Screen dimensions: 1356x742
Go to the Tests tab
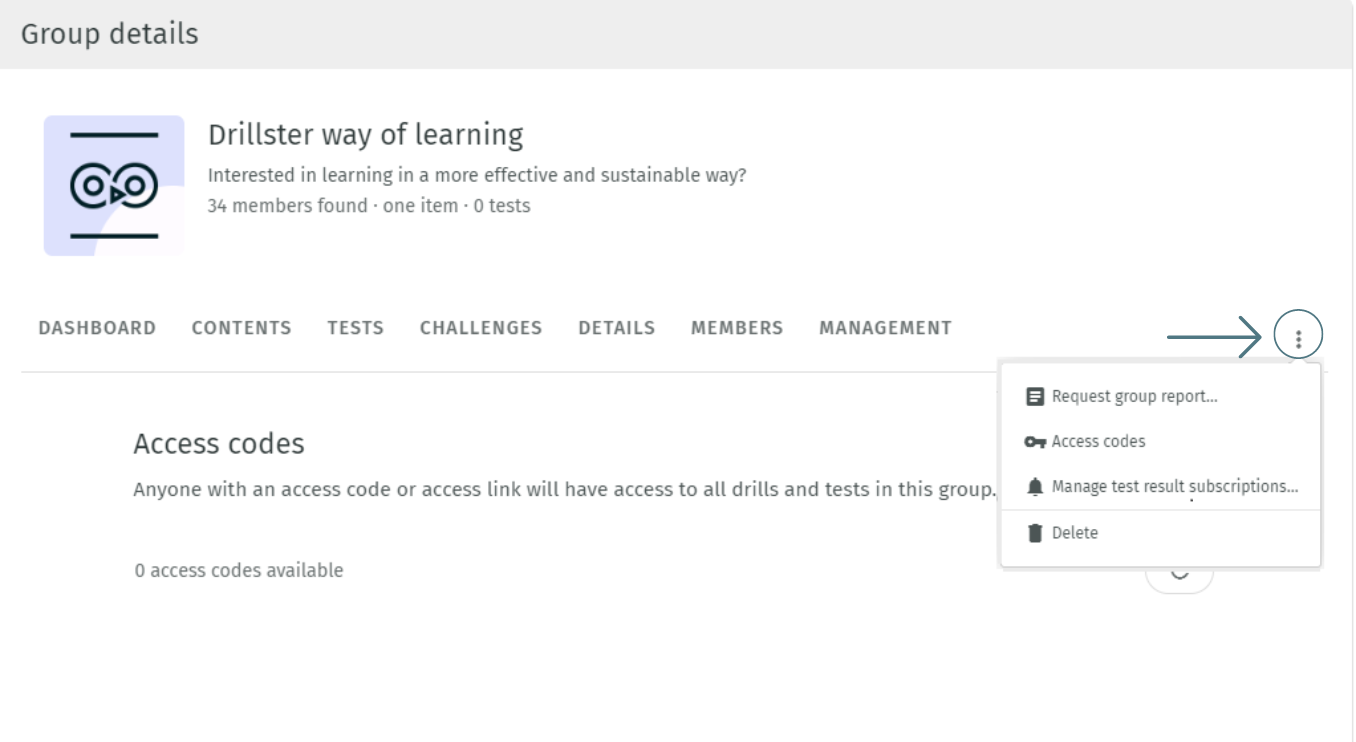[x=355, y=328]
